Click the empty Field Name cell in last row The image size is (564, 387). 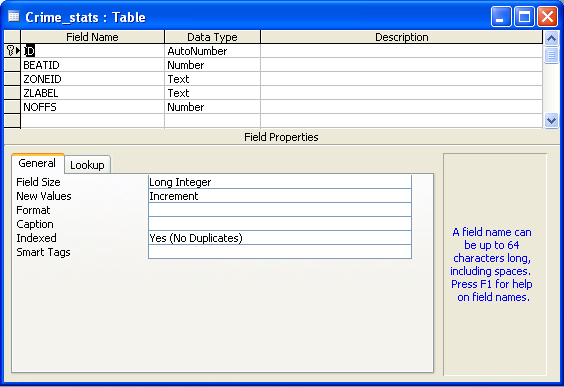[x=93, y=121]
